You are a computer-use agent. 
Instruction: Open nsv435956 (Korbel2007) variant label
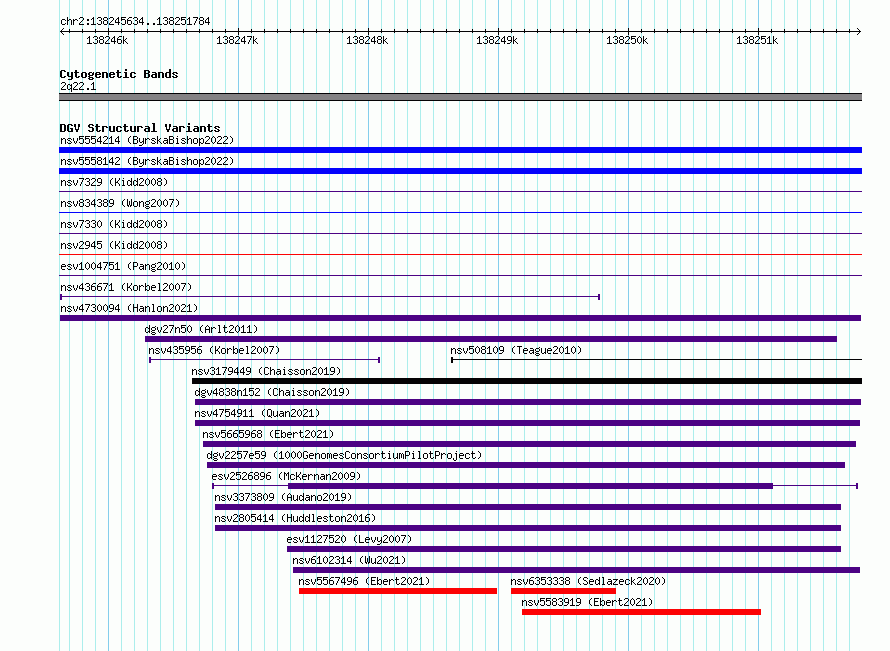(214, 350)
